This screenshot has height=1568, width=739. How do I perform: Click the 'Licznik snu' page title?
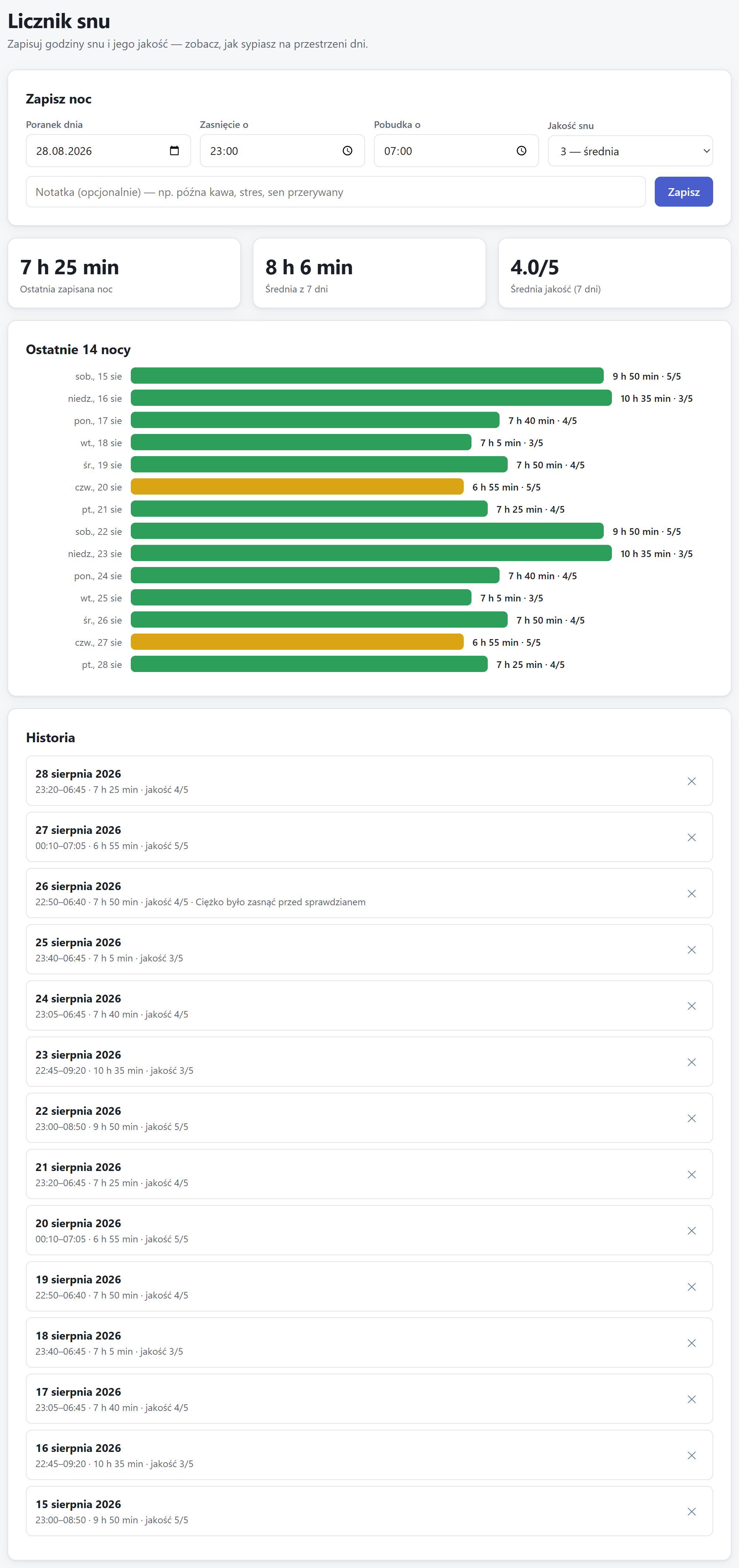[x=59, y=21]
